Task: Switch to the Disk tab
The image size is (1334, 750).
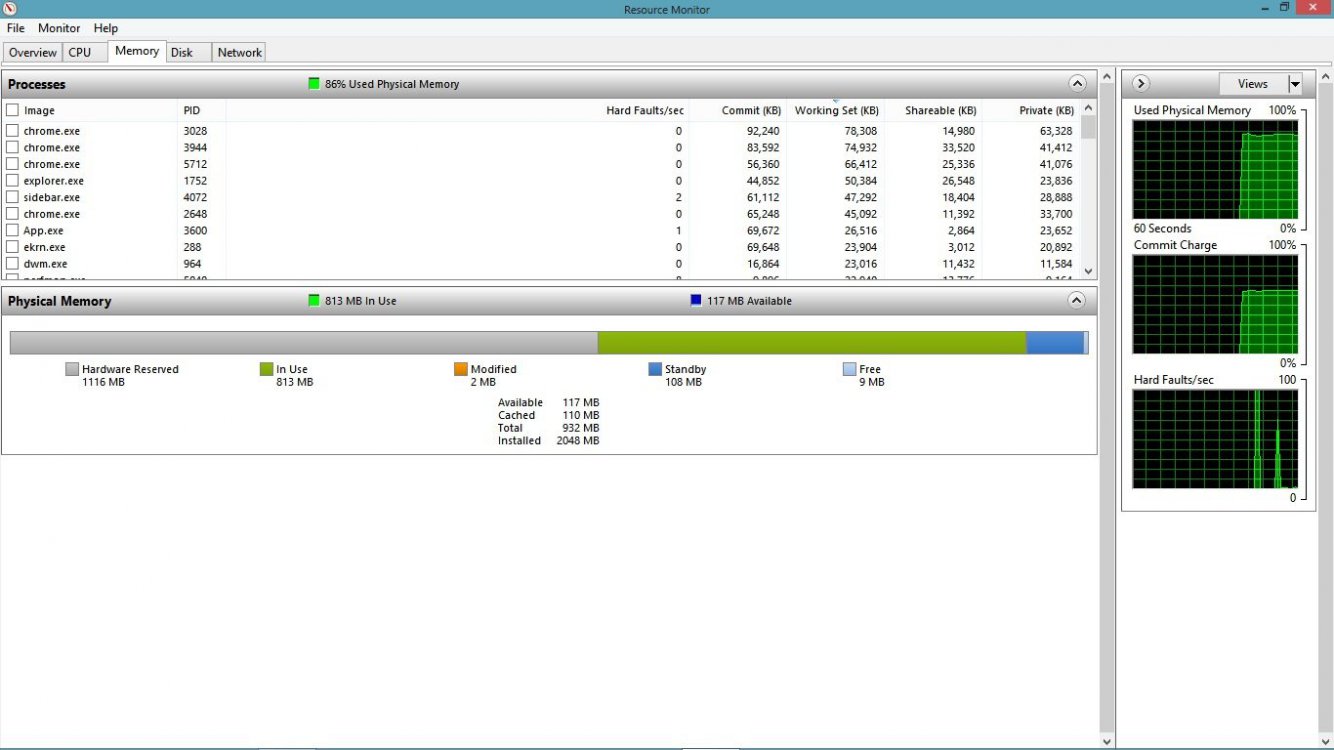Action: [x=183, y=52]
